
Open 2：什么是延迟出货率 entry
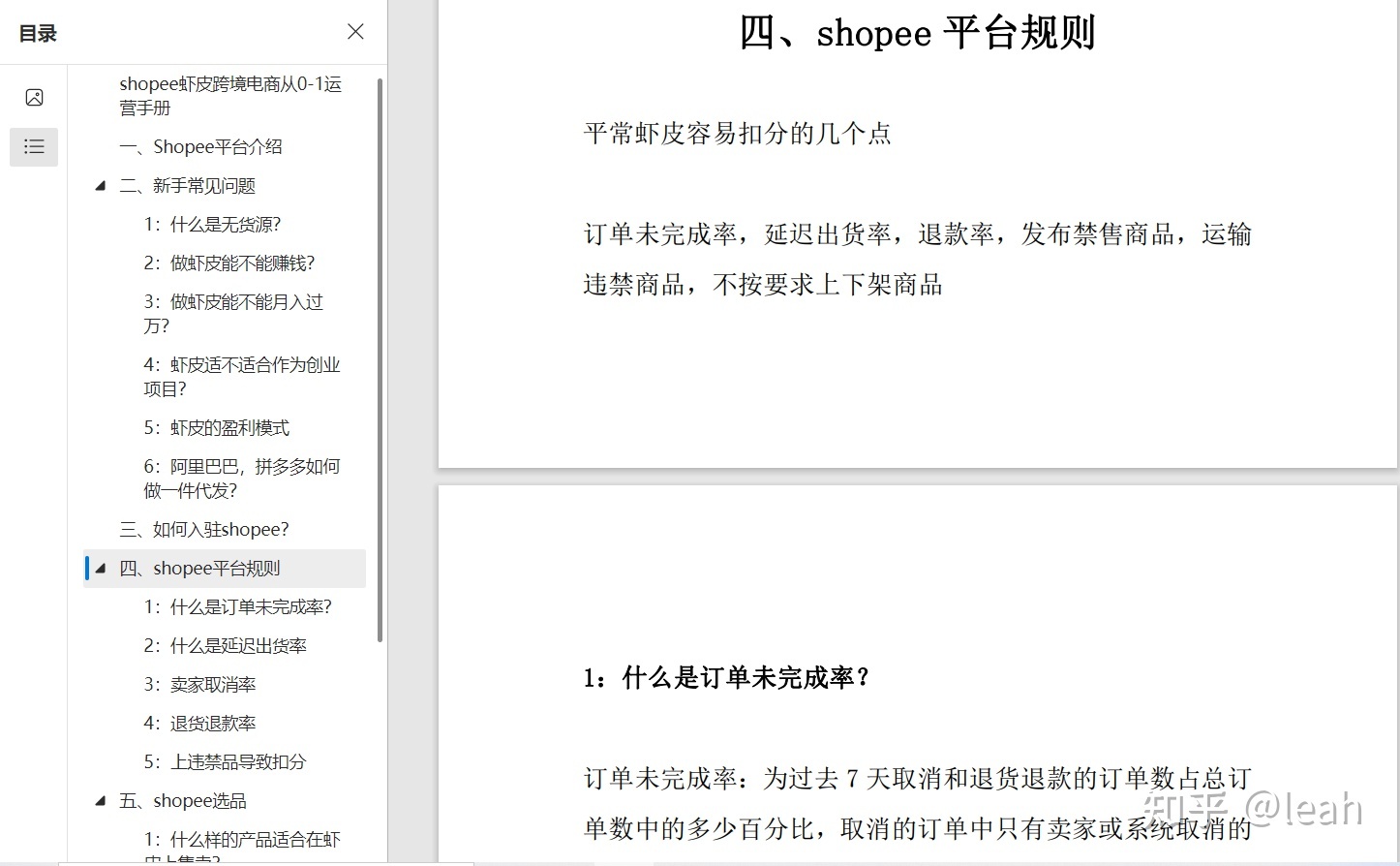point(225,646)
